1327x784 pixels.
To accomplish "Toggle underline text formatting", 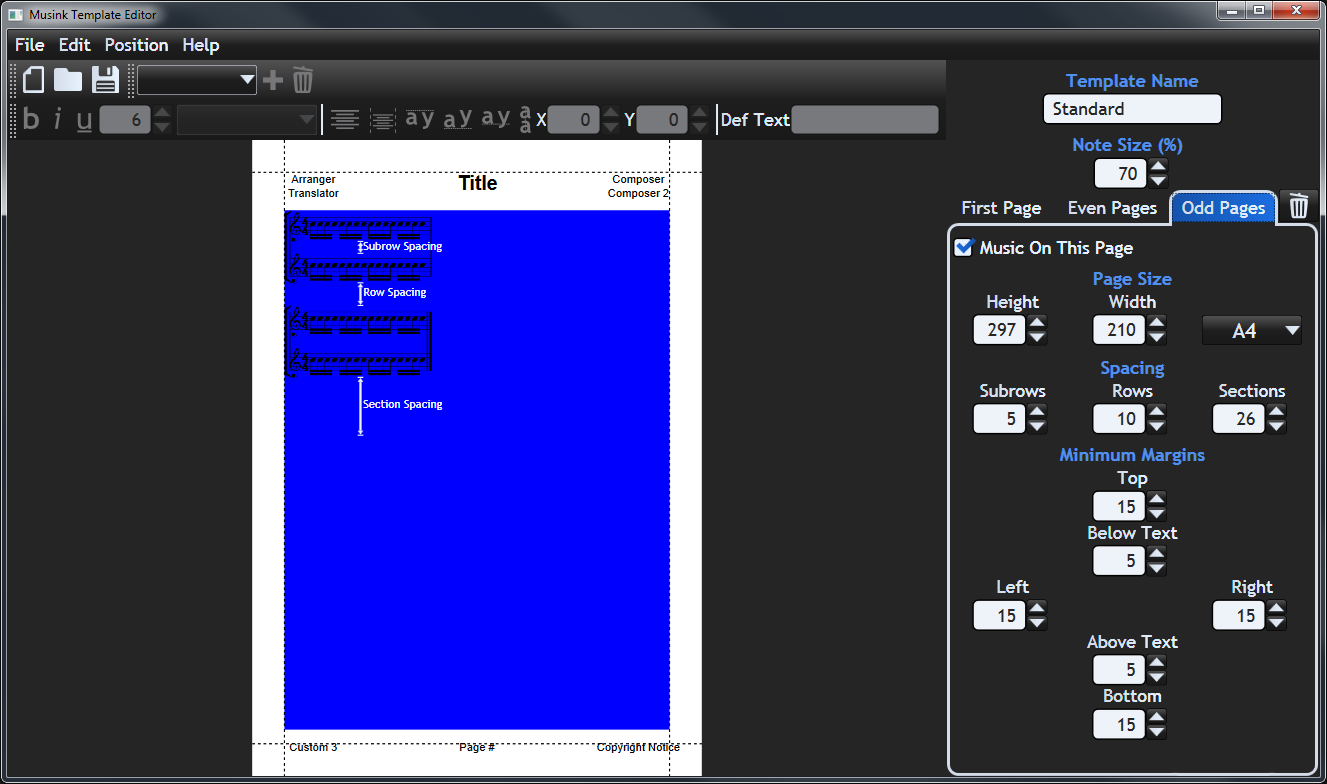I will tap(84, 120).
